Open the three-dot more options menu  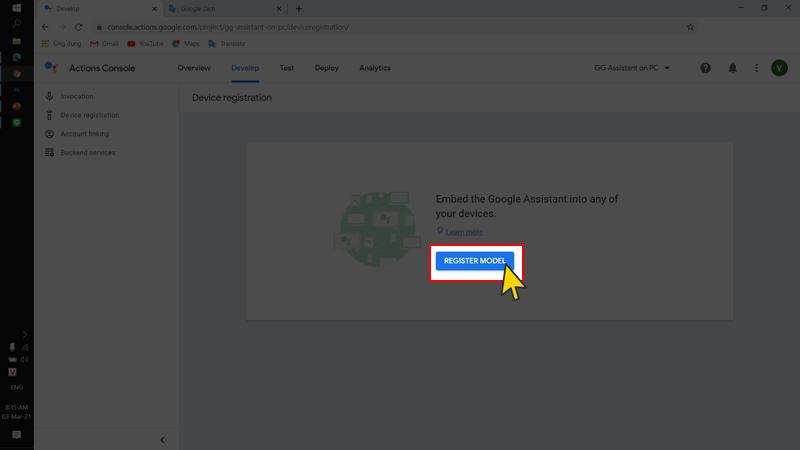click(756, 68)
